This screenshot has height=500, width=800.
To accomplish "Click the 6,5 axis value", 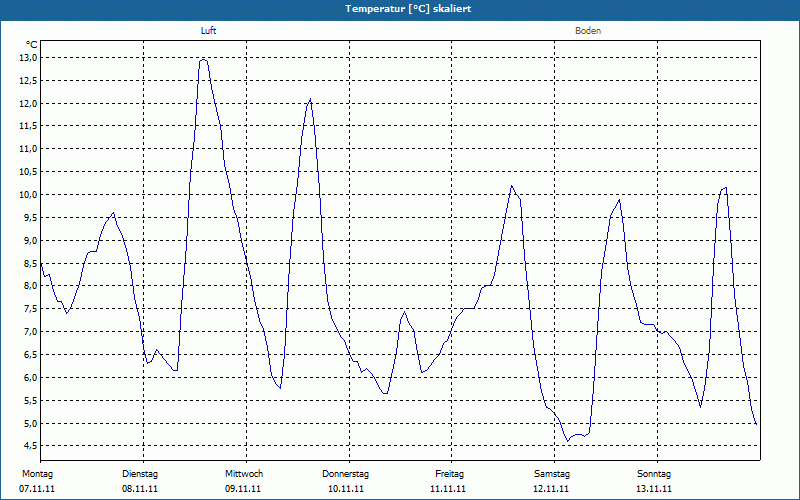I will point(31,355).
